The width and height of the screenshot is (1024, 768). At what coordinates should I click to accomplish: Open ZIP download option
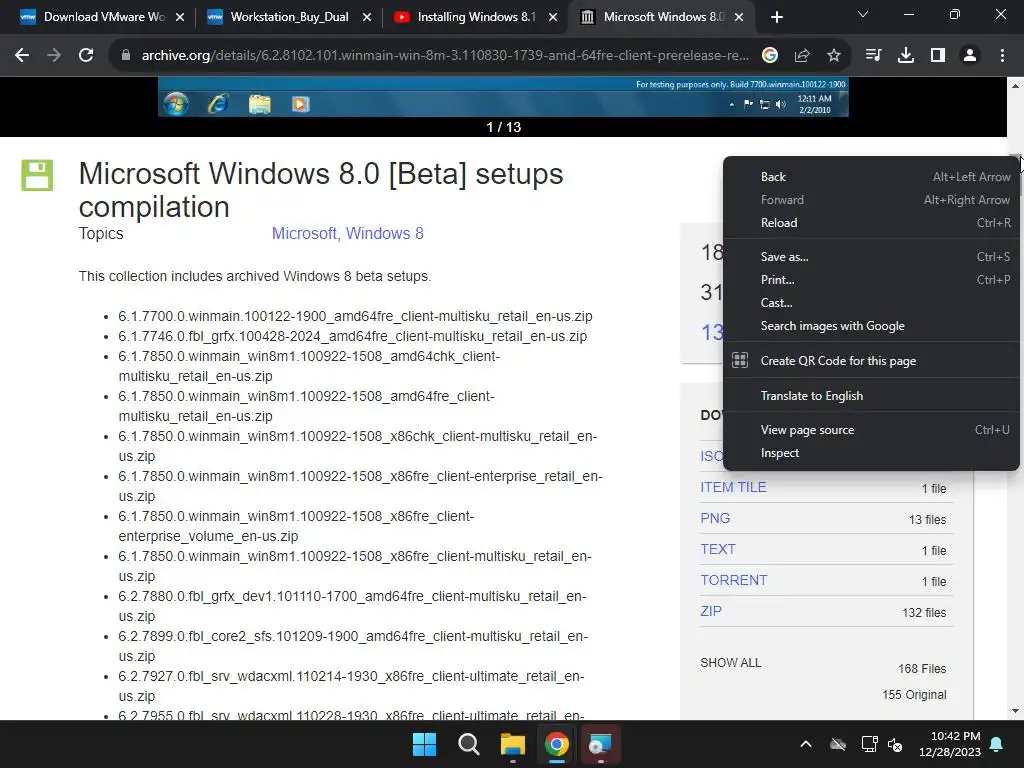tap(711, 611)
